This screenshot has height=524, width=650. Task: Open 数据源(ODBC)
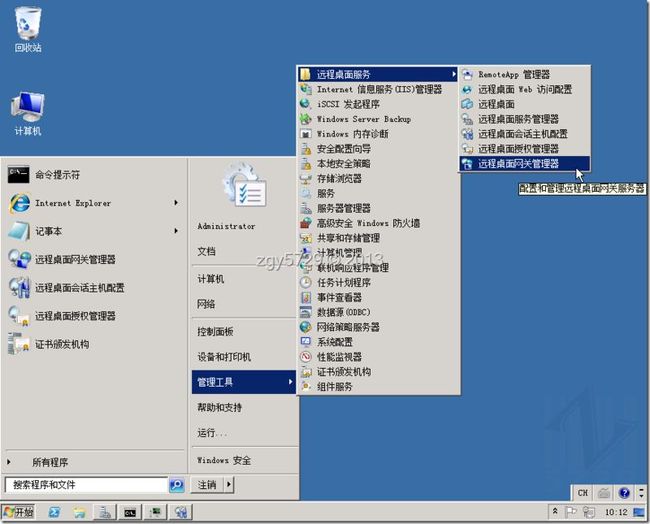coord(378,312)
